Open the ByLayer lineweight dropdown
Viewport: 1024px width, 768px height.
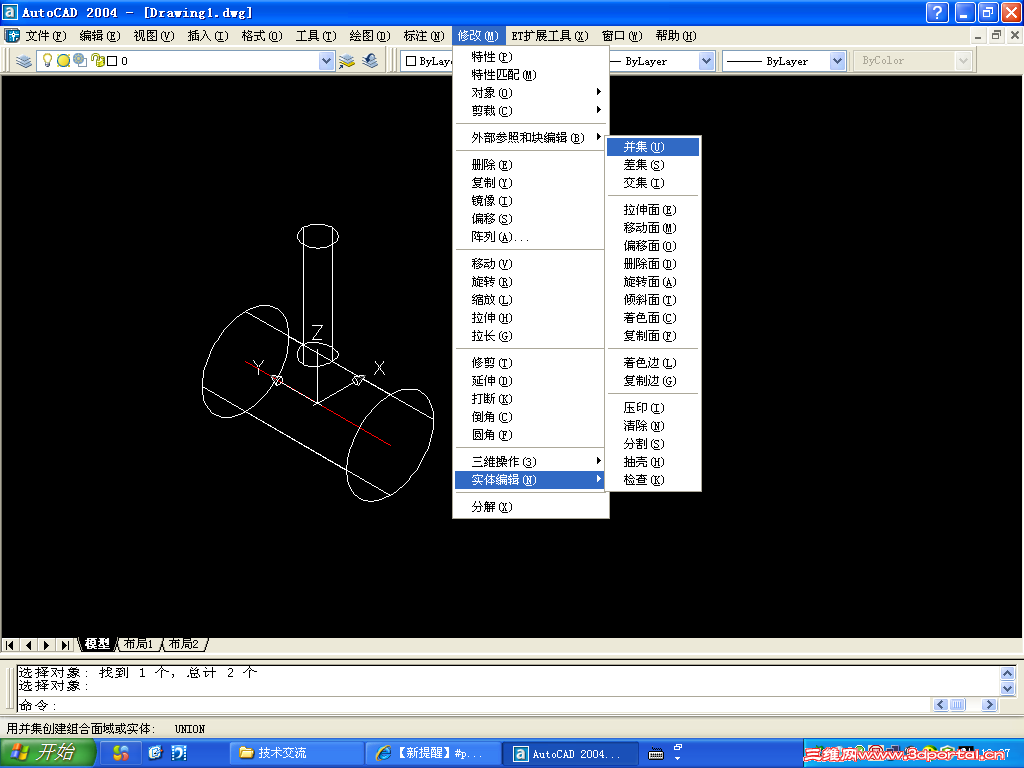784,61
